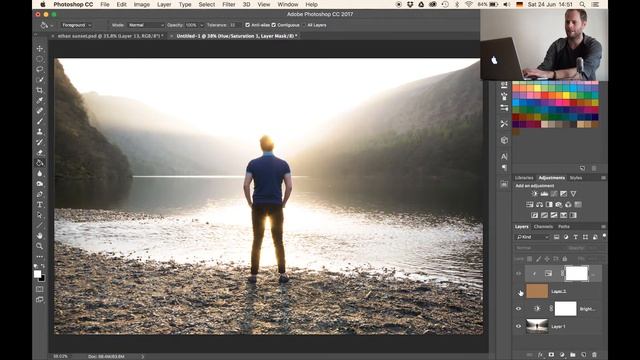Image resolution: width=640 pixels, height=360 pixels.
Task: Switch to the ethan sunset.psd document tab
Action: point(110,36)
